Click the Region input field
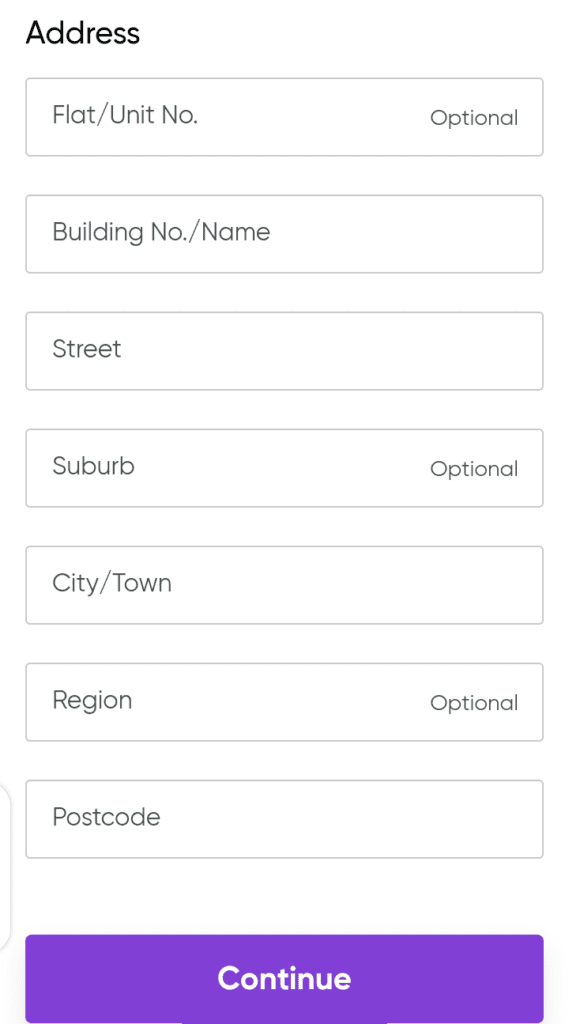Viewport: 569px width, 1024px height. [284, 701]
